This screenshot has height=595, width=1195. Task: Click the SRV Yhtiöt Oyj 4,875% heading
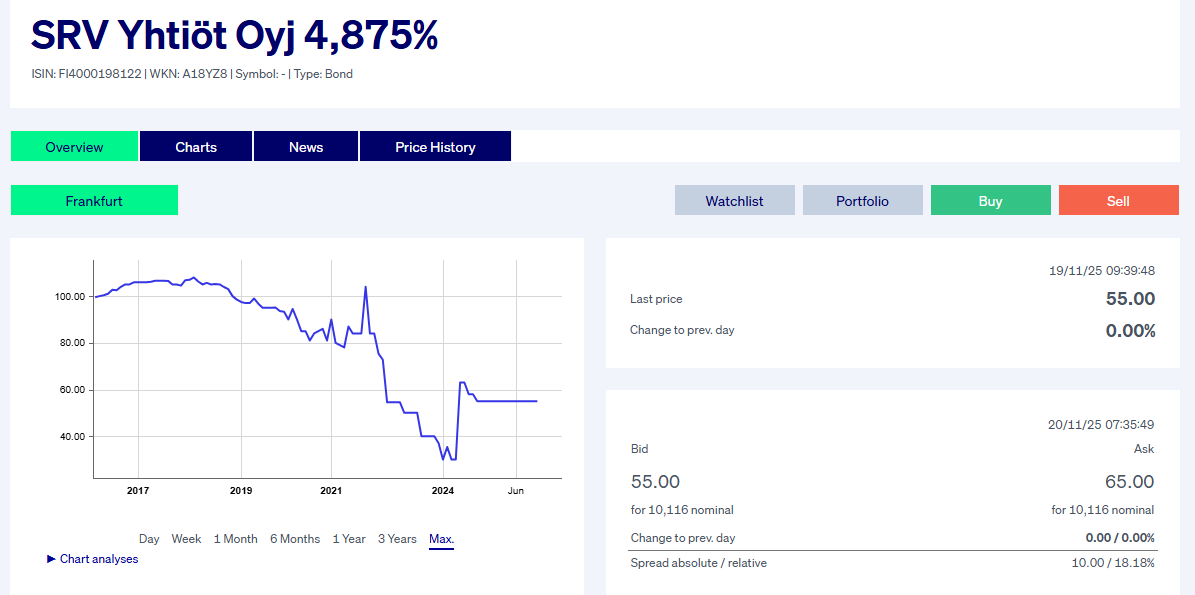pos(235,35)
